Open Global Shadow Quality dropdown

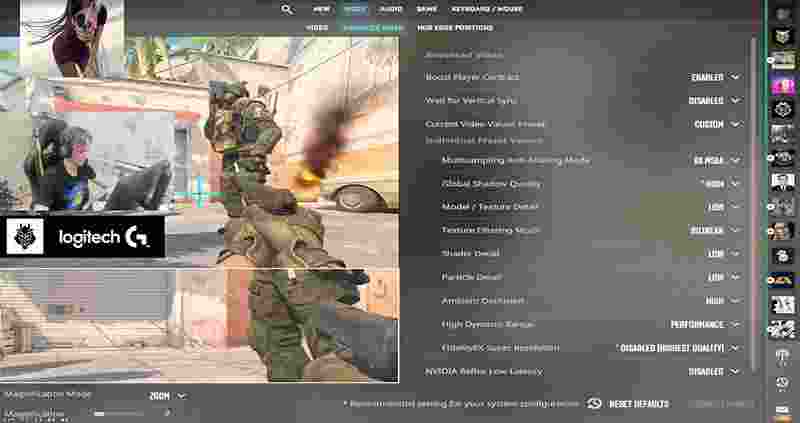[722, 184]
